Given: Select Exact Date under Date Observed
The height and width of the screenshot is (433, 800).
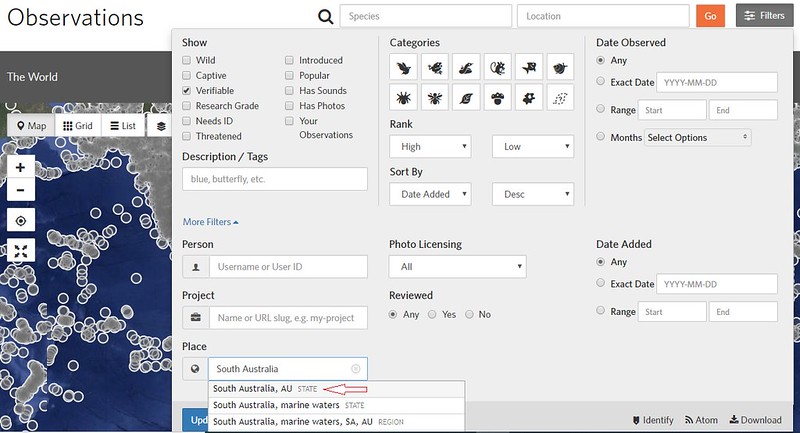Looking at the screenshot, I should [600, 82].
